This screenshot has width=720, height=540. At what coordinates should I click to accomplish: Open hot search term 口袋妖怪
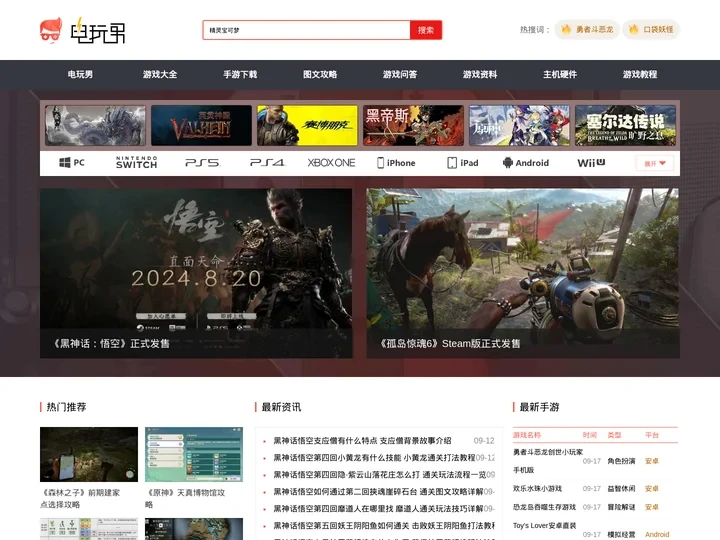651,29
